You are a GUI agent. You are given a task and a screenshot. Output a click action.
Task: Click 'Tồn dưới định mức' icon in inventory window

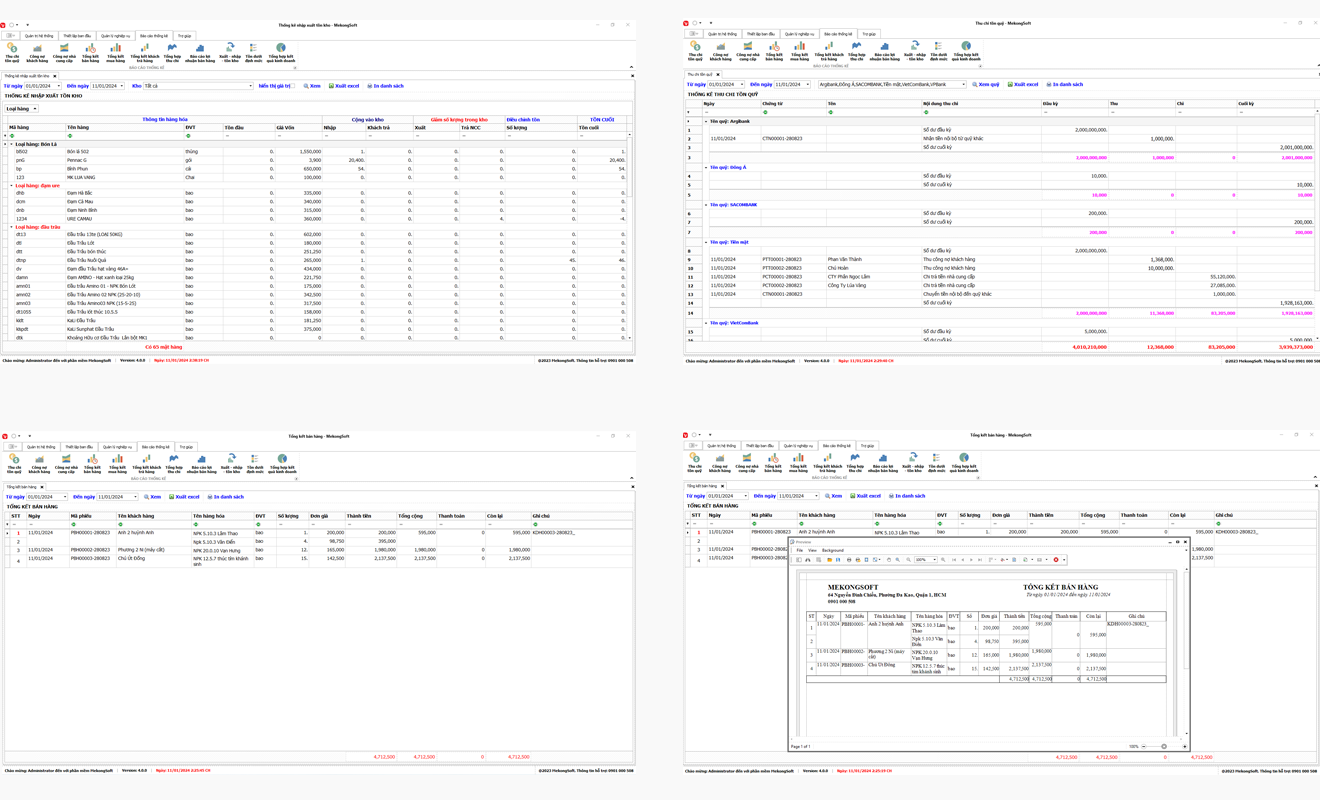[253, 50]
